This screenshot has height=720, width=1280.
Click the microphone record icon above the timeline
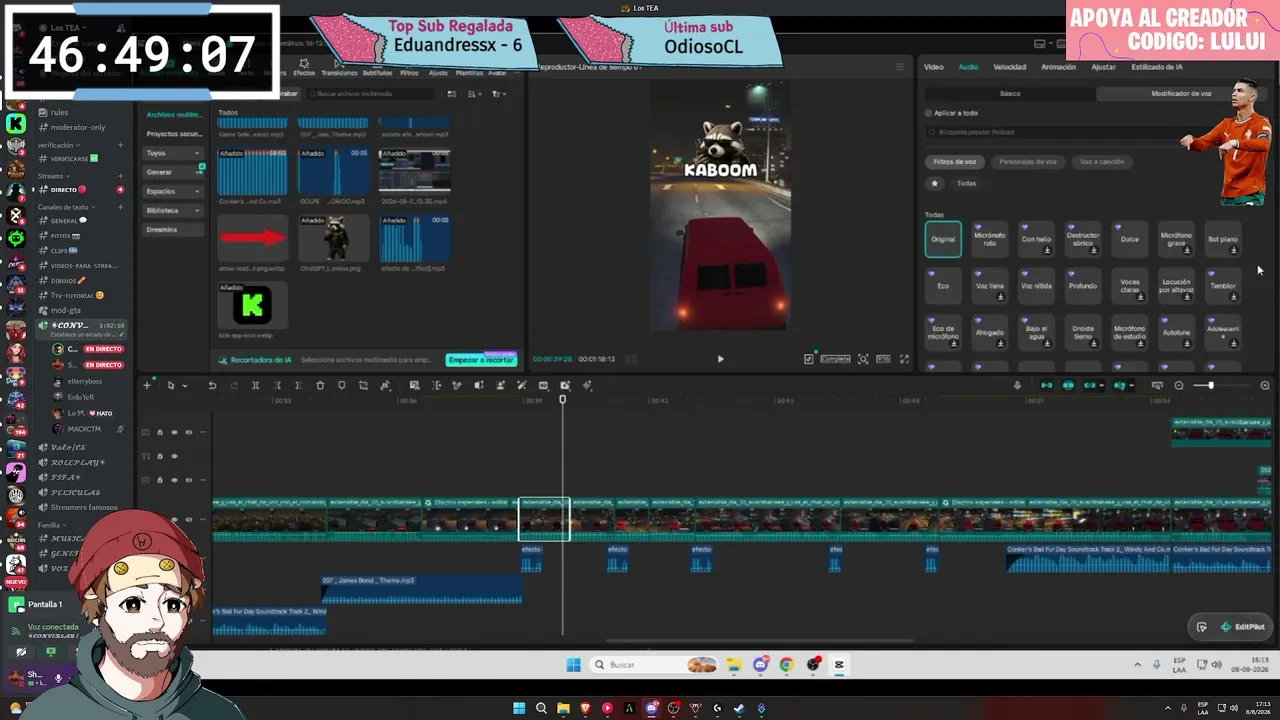point(1017,386)
